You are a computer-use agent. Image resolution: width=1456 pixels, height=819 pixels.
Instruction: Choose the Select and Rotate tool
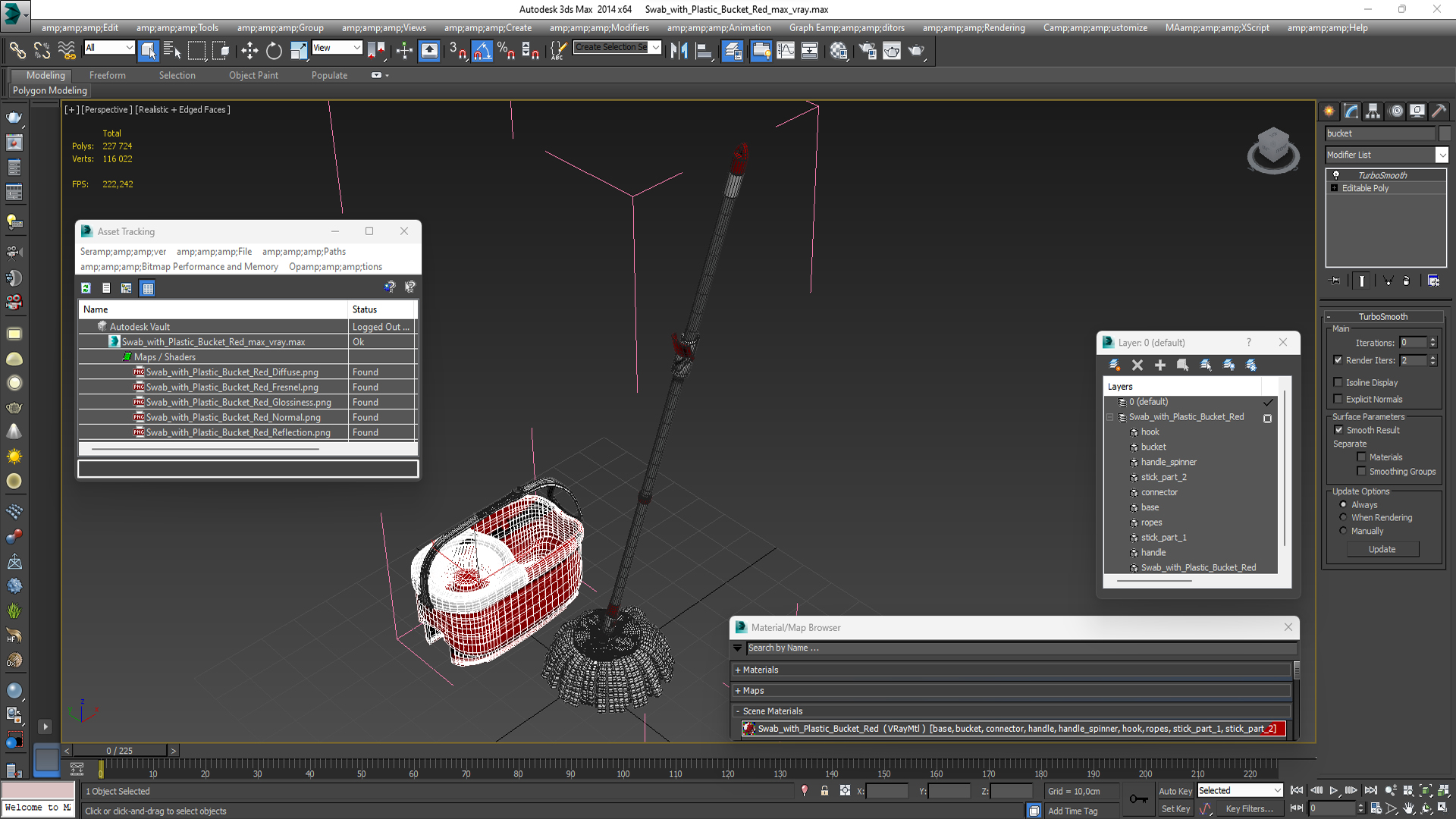point(274,51)
